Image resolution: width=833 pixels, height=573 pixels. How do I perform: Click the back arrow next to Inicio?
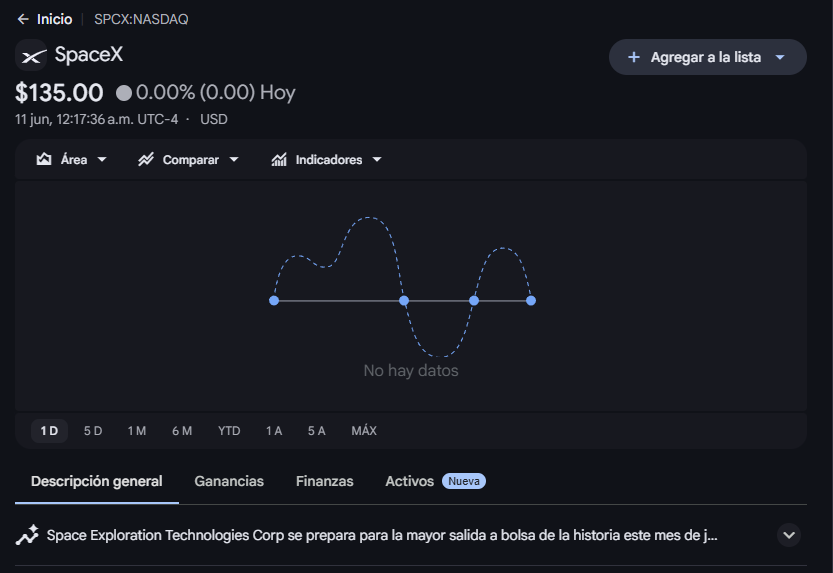point(23,20)
